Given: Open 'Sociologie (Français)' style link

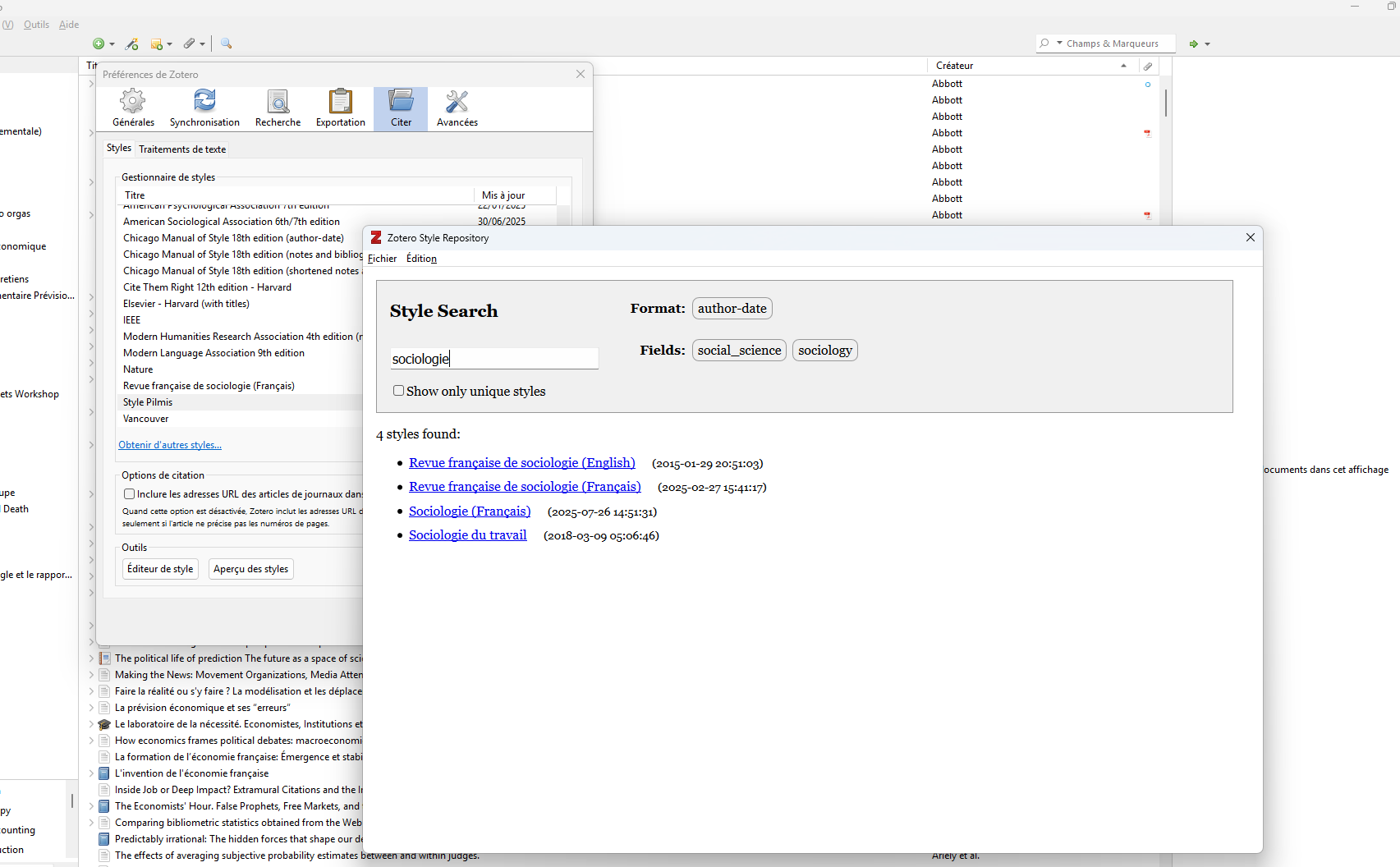Looking at the screenshot, I should tap(470, 511).
